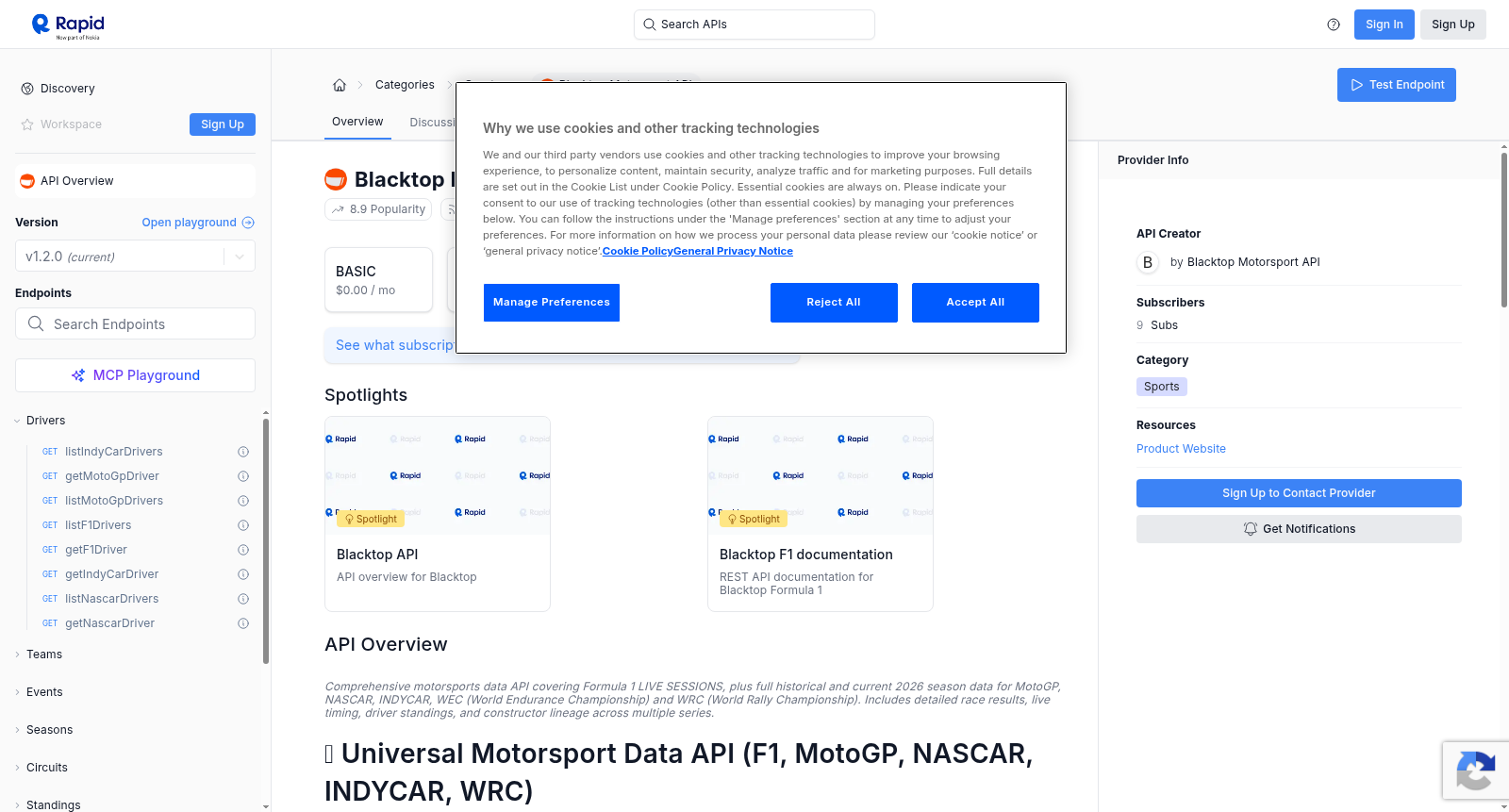Click the Search Endpoints field
Image resolution: width=1509 pixels, height=812 pixels.
[x=135, y=323]
